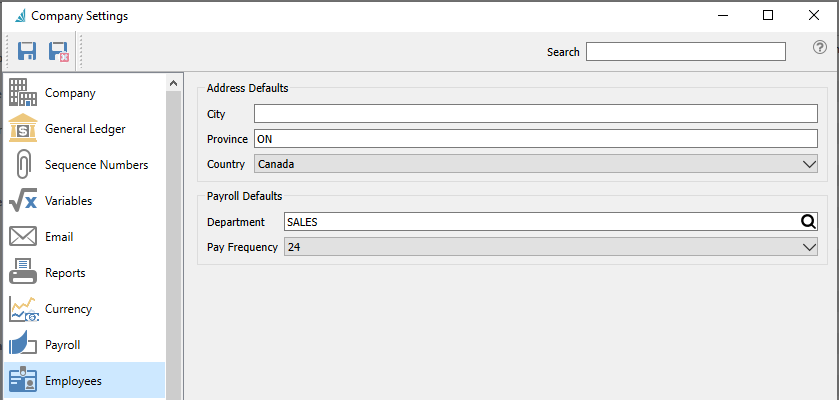Viewport: 839px width, 400px height.
Task: Open the help question mark icon
Action: [820, 48]
